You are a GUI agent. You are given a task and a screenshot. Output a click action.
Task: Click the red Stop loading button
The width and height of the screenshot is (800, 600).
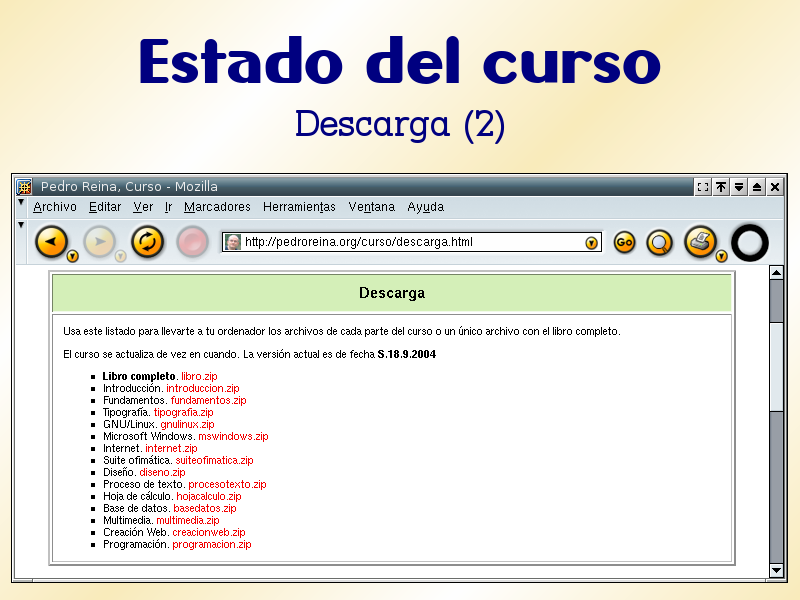(192, 241)
